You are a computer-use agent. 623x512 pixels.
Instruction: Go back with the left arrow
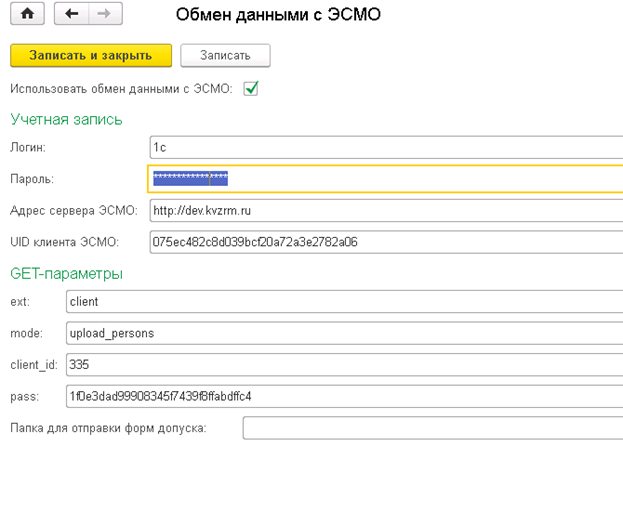[x=71, y=15]
